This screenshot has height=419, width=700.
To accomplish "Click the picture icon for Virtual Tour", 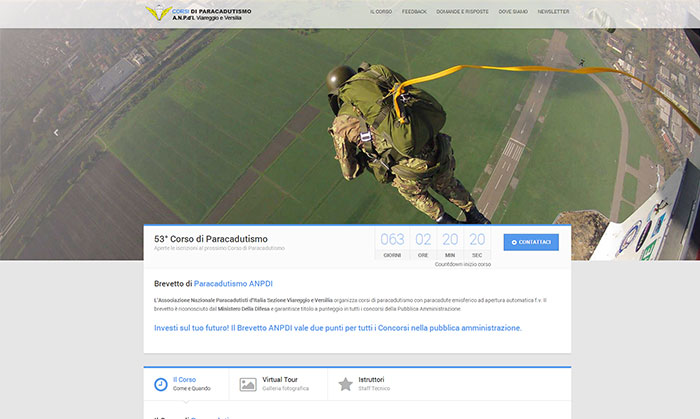I will [x=248, y=384].
